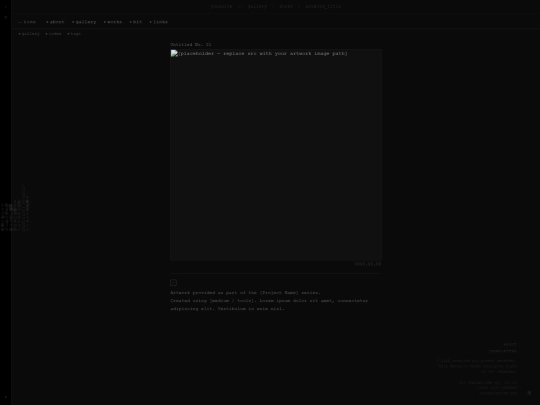Screen dimensions: 540x405
Task: Click the 'Artwork provided as part of' description line
Action: point(246,293)
